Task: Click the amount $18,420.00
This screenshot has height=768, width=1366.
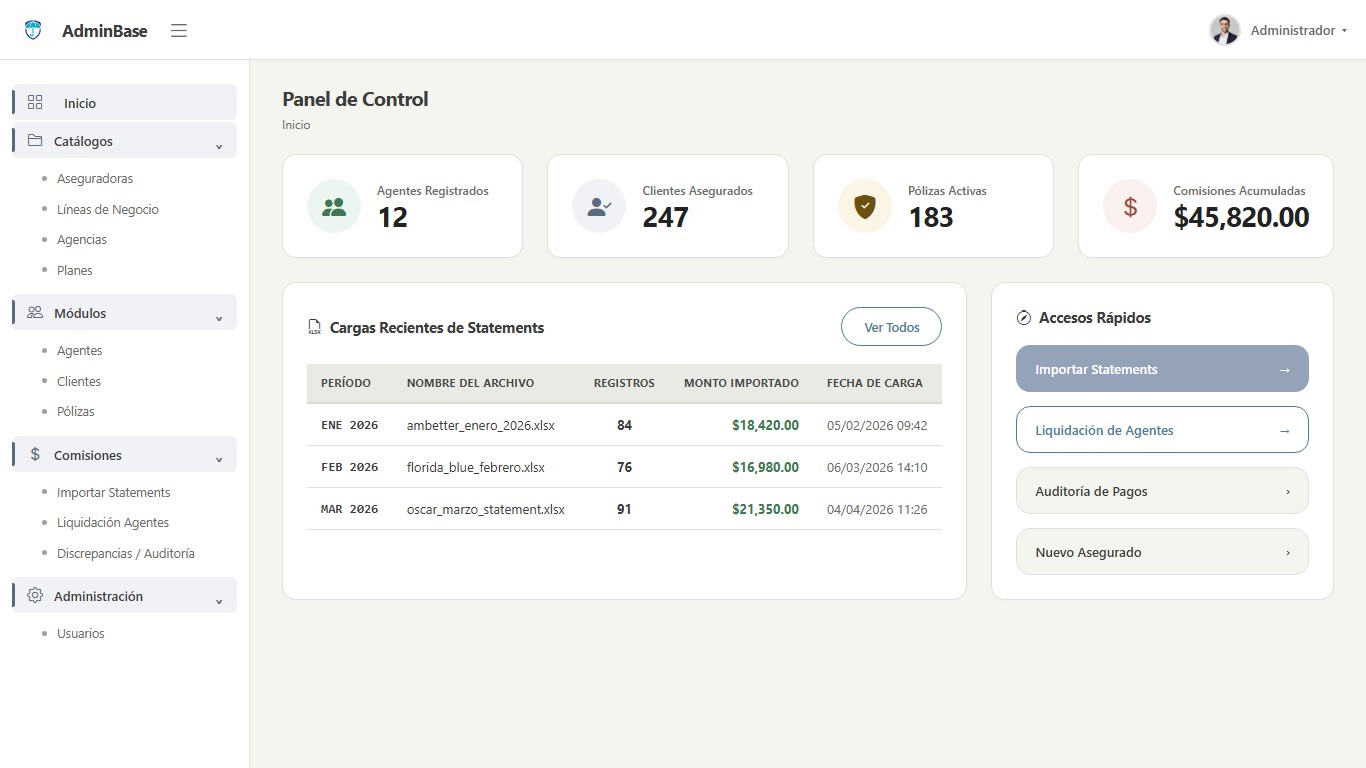Action: 765,425
